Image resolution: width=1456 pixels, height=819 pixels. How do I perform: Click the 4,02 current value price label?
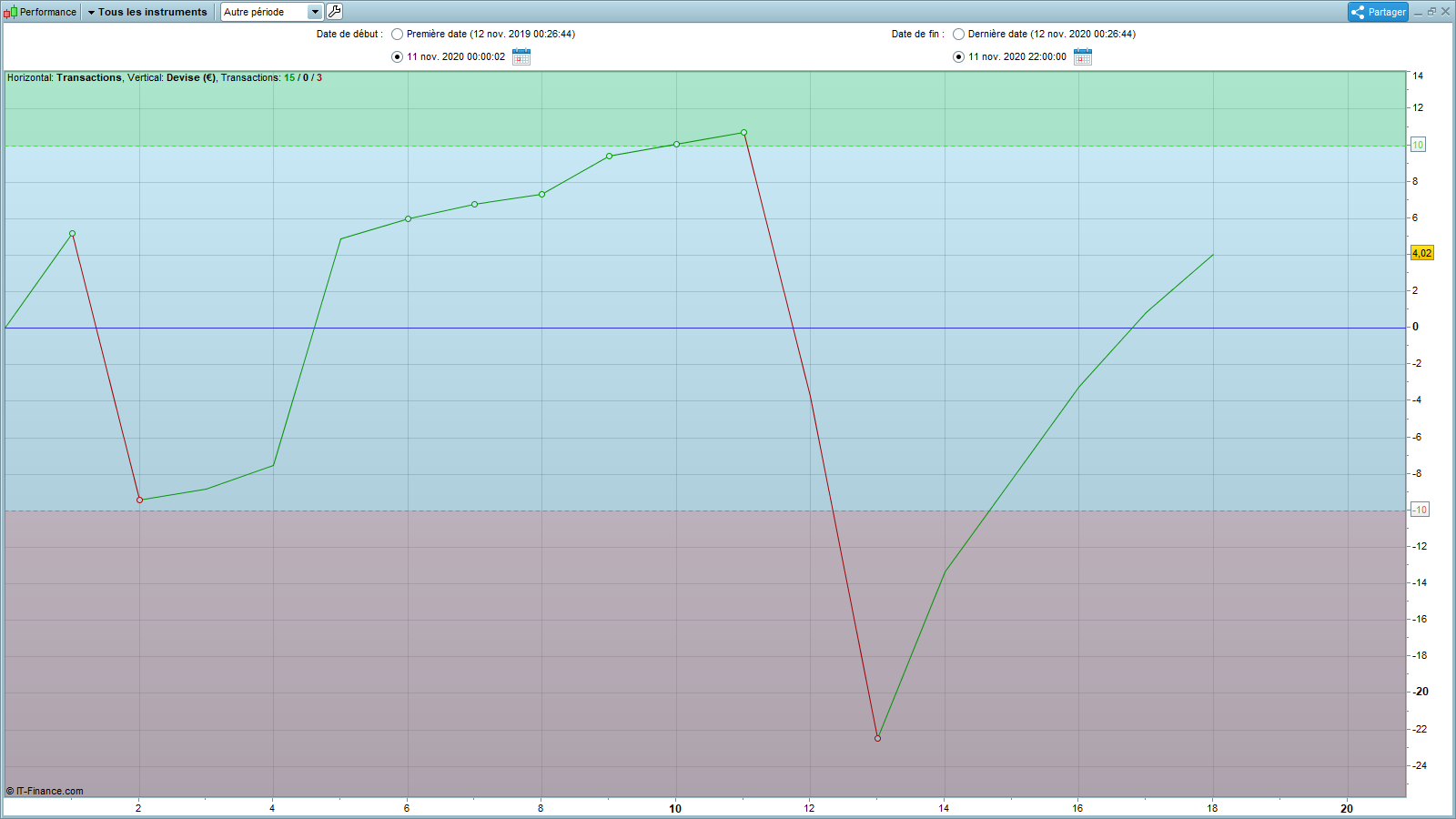coord(1421,253)
